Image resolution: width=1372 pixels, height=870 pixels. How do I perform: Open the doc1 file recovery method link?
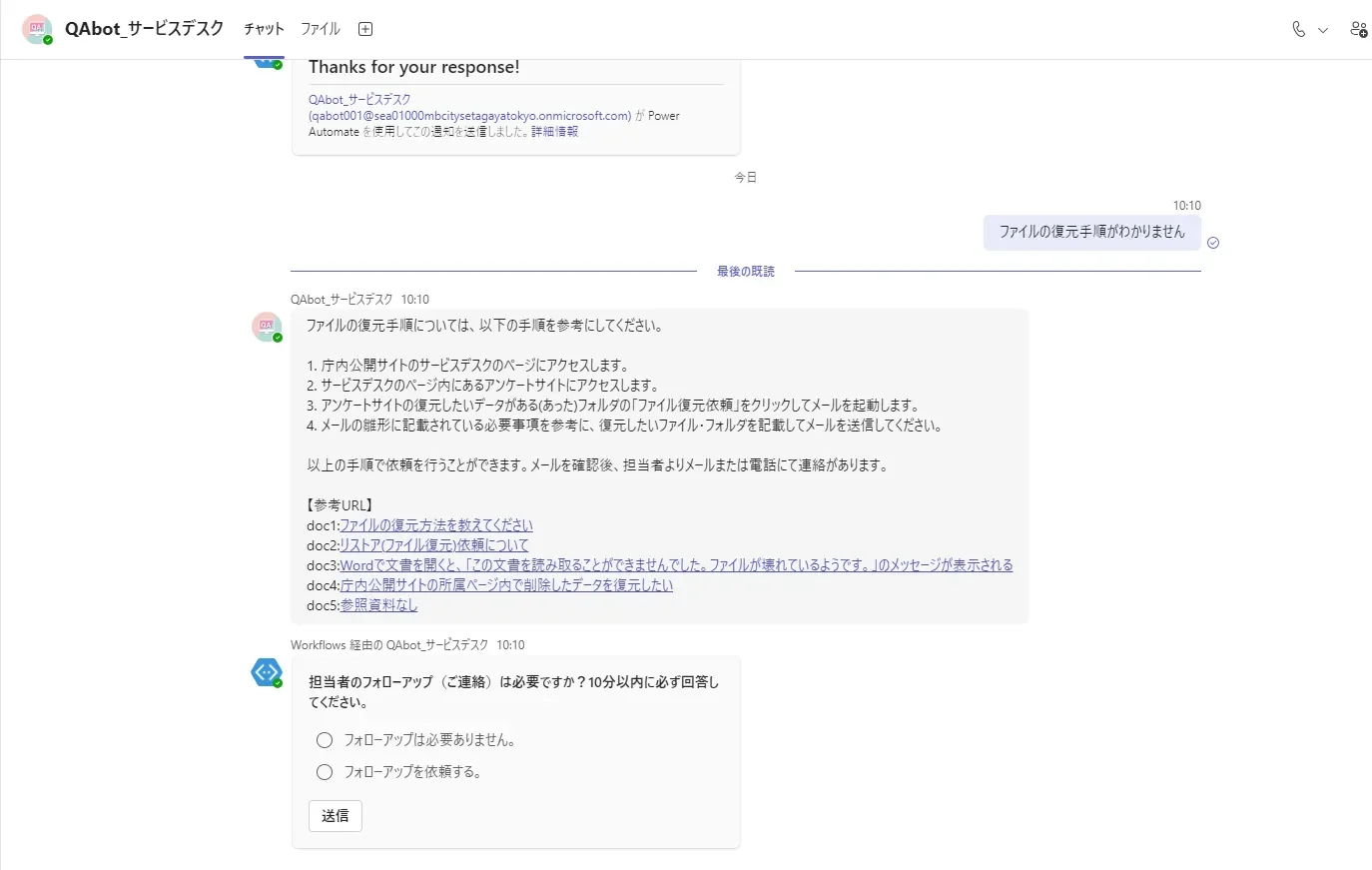(x=433, y=524)
